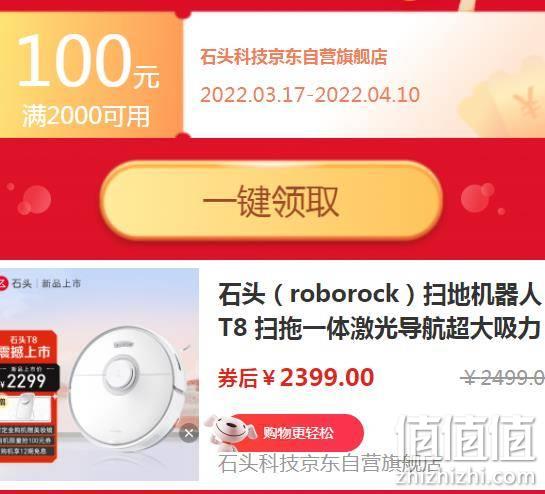This screenshot has width=545, height=494.
Task: Click the 石头 brand logo on product image
Action: click(x=16, y=283)
